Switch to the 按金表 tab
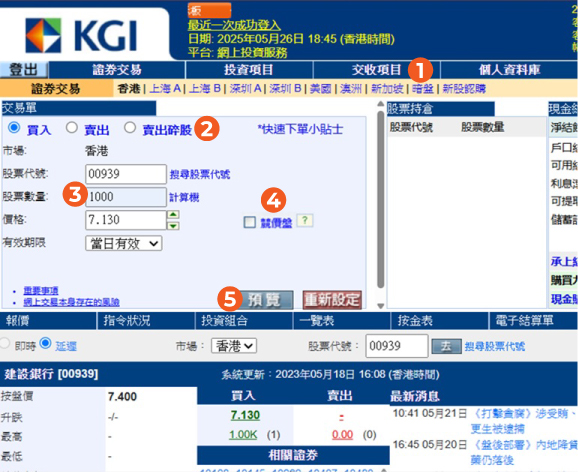The width and height of the screenshot is (578, 472). click(440, 321)
